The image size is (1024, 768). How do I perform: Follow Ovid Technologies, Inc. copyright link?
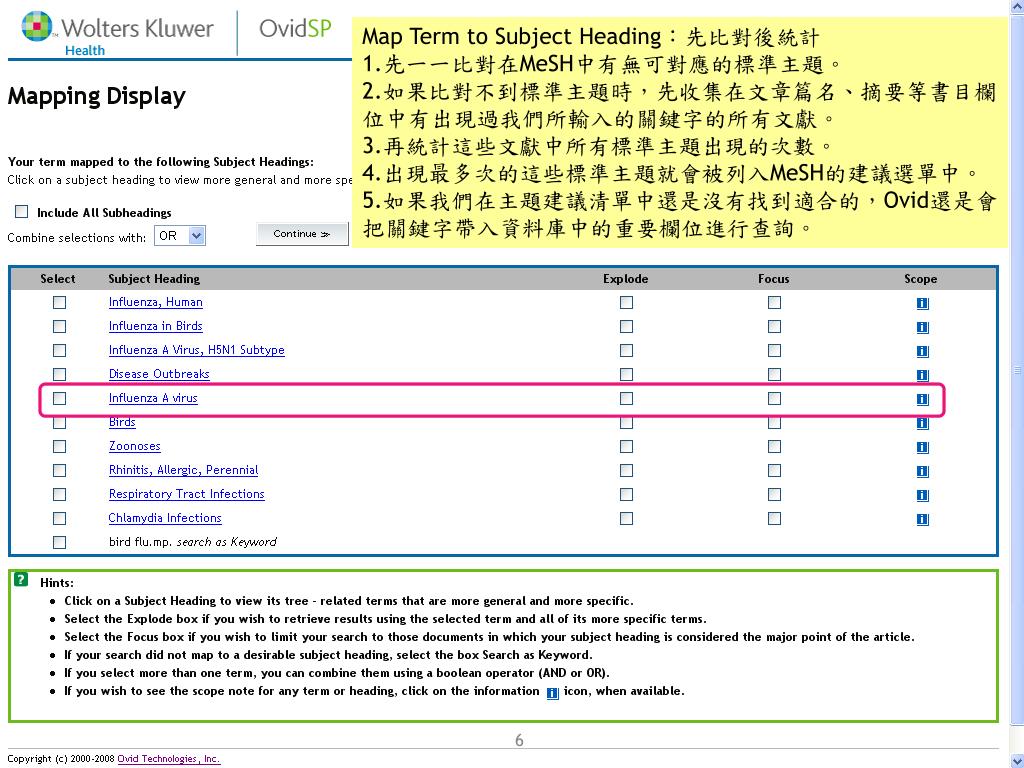tap(168, 758)
